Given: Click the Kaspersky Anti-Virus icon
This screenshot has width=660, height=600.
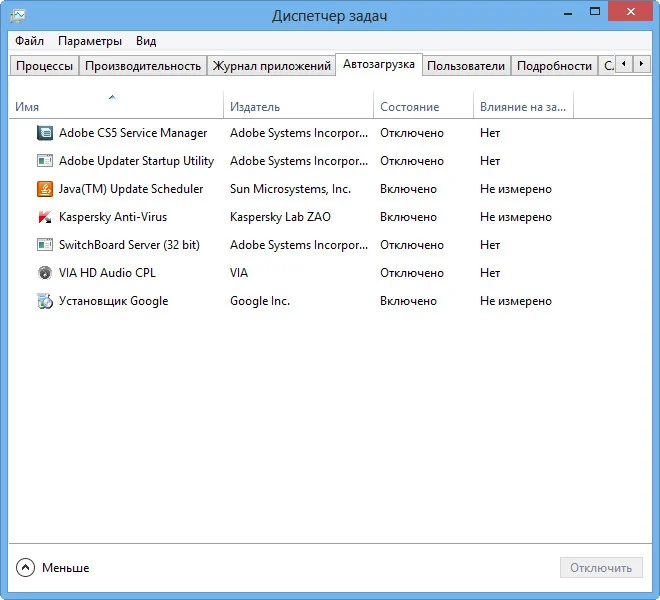Looking at the screenshot, I should pyautogui.click(x=45, y=217).
